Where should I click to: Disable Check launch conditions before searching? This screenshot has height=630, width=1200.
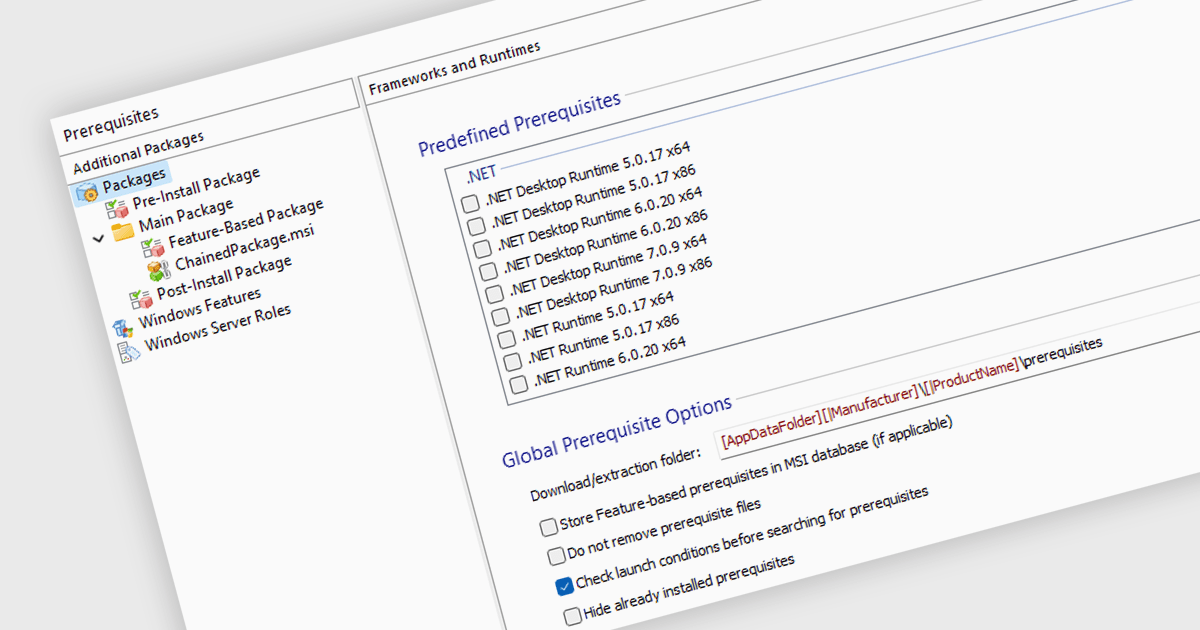564,586
